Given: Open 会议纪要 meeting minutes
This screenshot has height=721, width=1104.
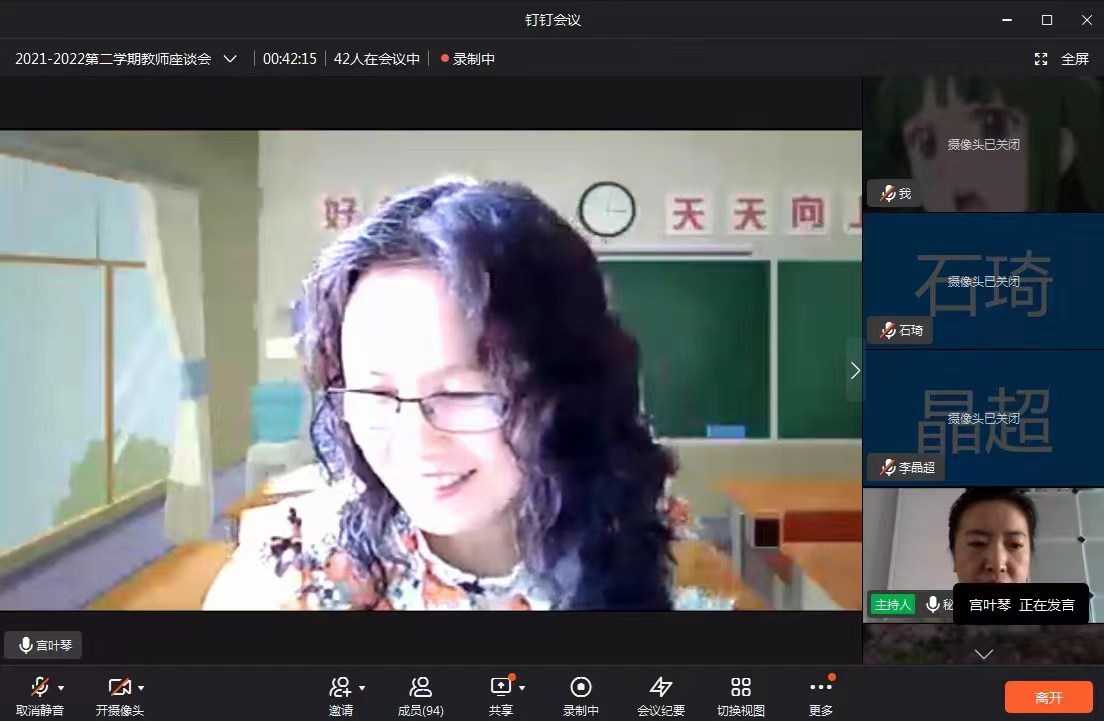Looking at the screenshot, I should [661, 687].
